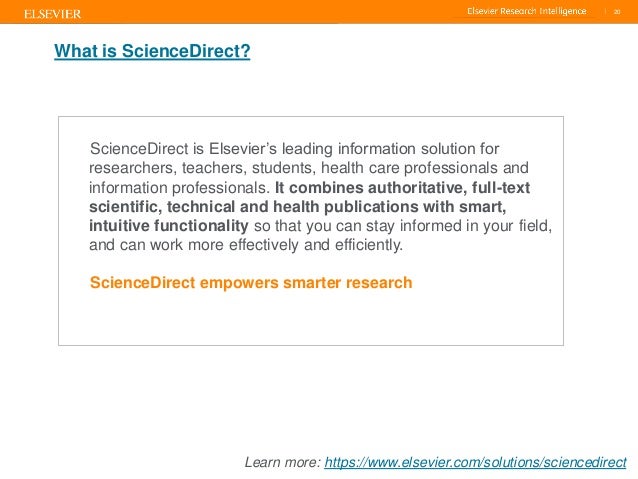The width and height of the screenshot is (638, 479).
Task: Click the words 'health care professionals and'
Action: click(x=429, y=168)
